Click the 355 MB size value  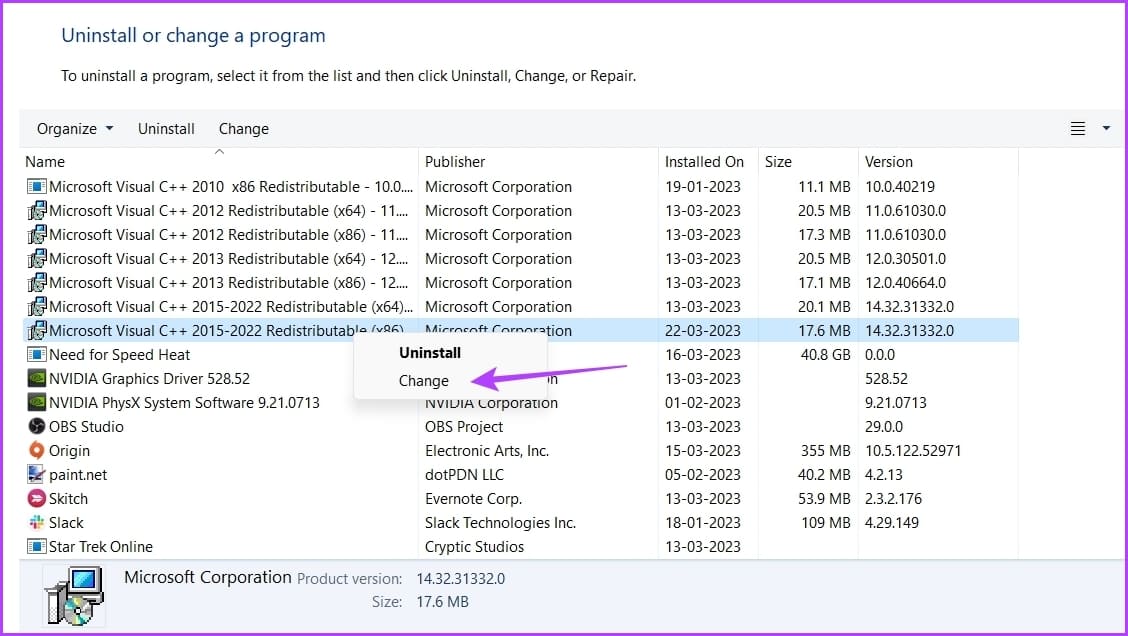point(825,450)
